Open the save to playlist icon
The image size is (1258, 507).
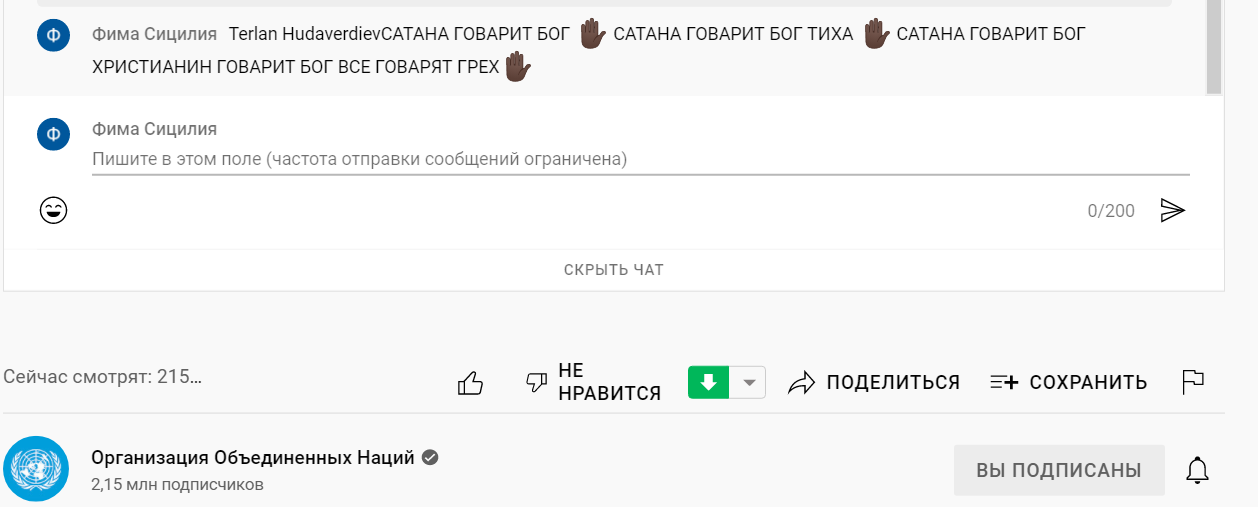(1003, 382)
